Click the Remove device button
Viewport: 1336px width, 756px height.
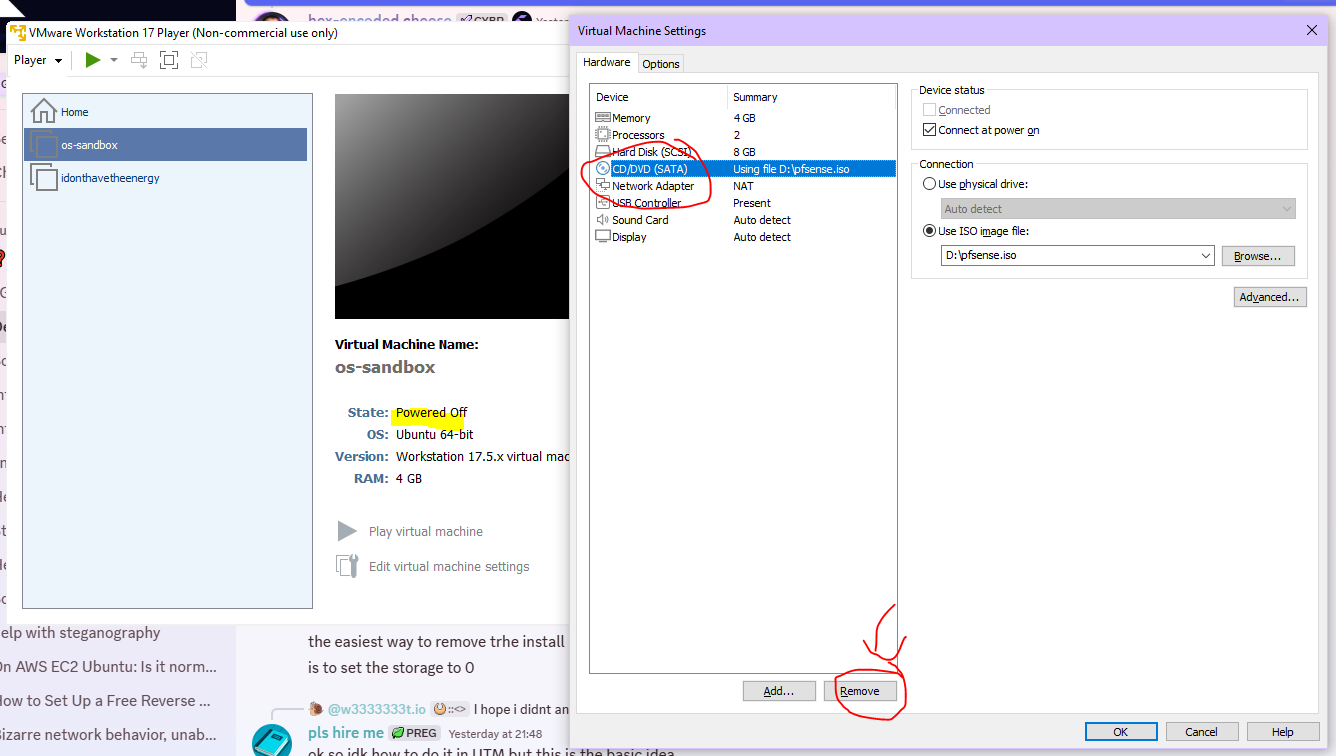coord(860,691)
